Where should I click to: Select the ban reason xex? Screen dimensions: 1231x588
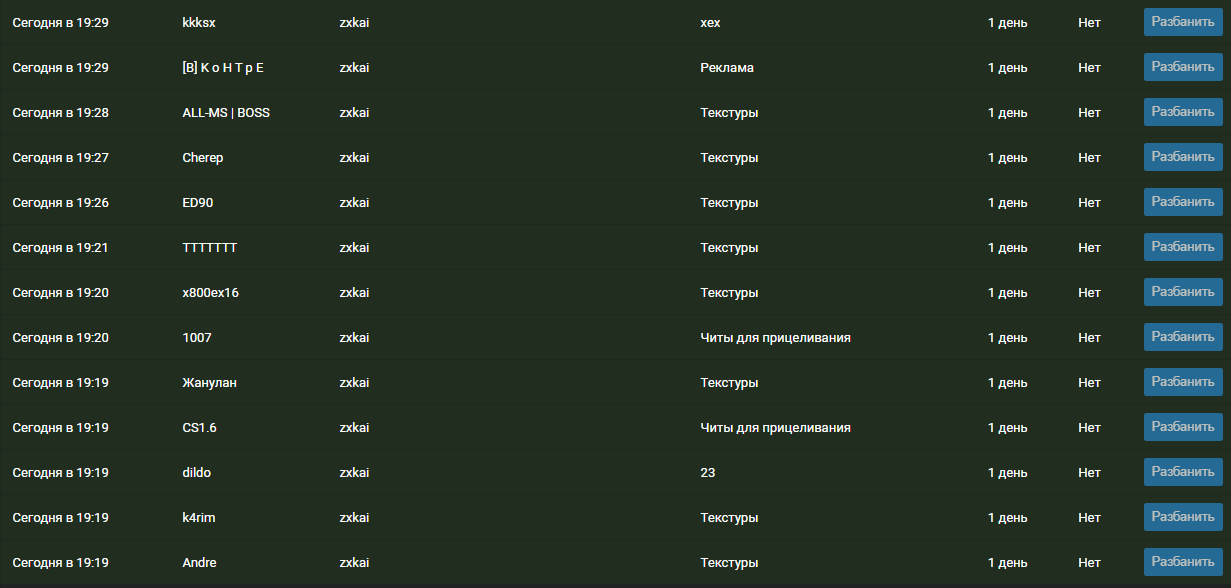pyautogui.click(x=710, y=23)
